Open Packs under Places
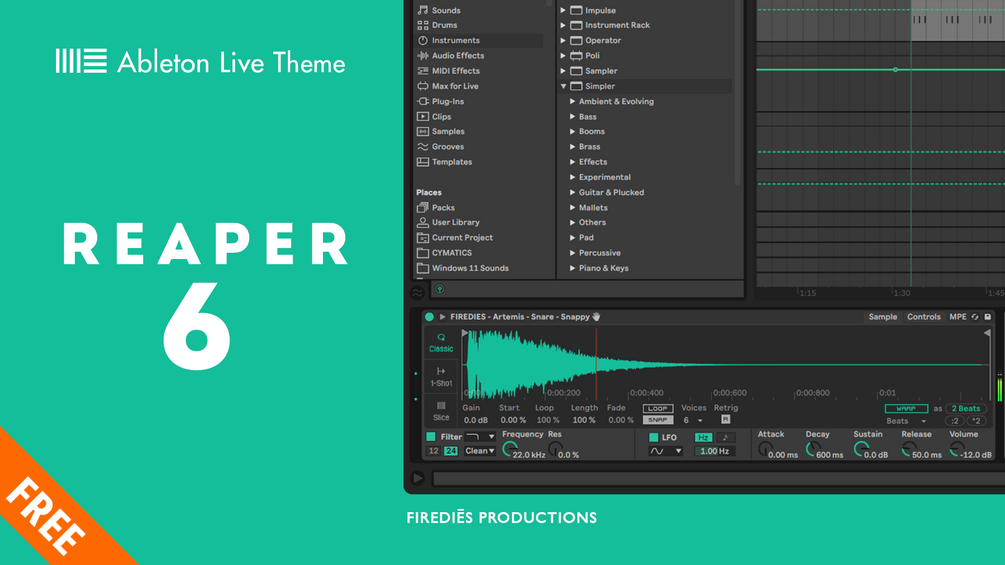Viewport: 1005px width, 565px height. coord(436,208)
